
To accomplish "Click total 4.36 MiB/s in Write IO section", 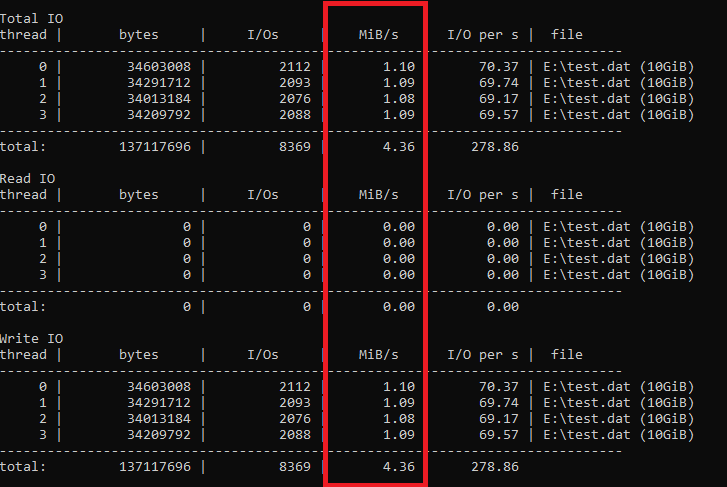I will [x=399, y=467].
